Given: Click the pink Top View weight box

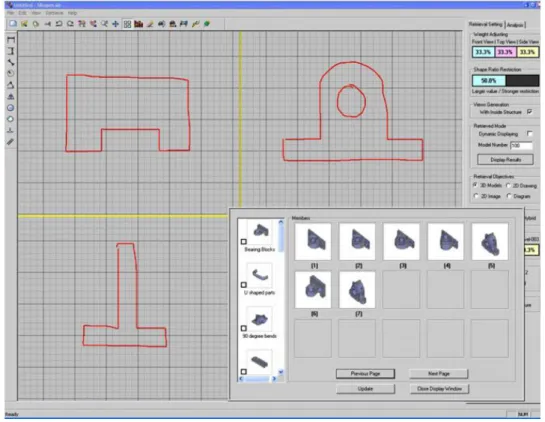Looking at the screenshot, I should pyautogui.click(x=505, y=52).
